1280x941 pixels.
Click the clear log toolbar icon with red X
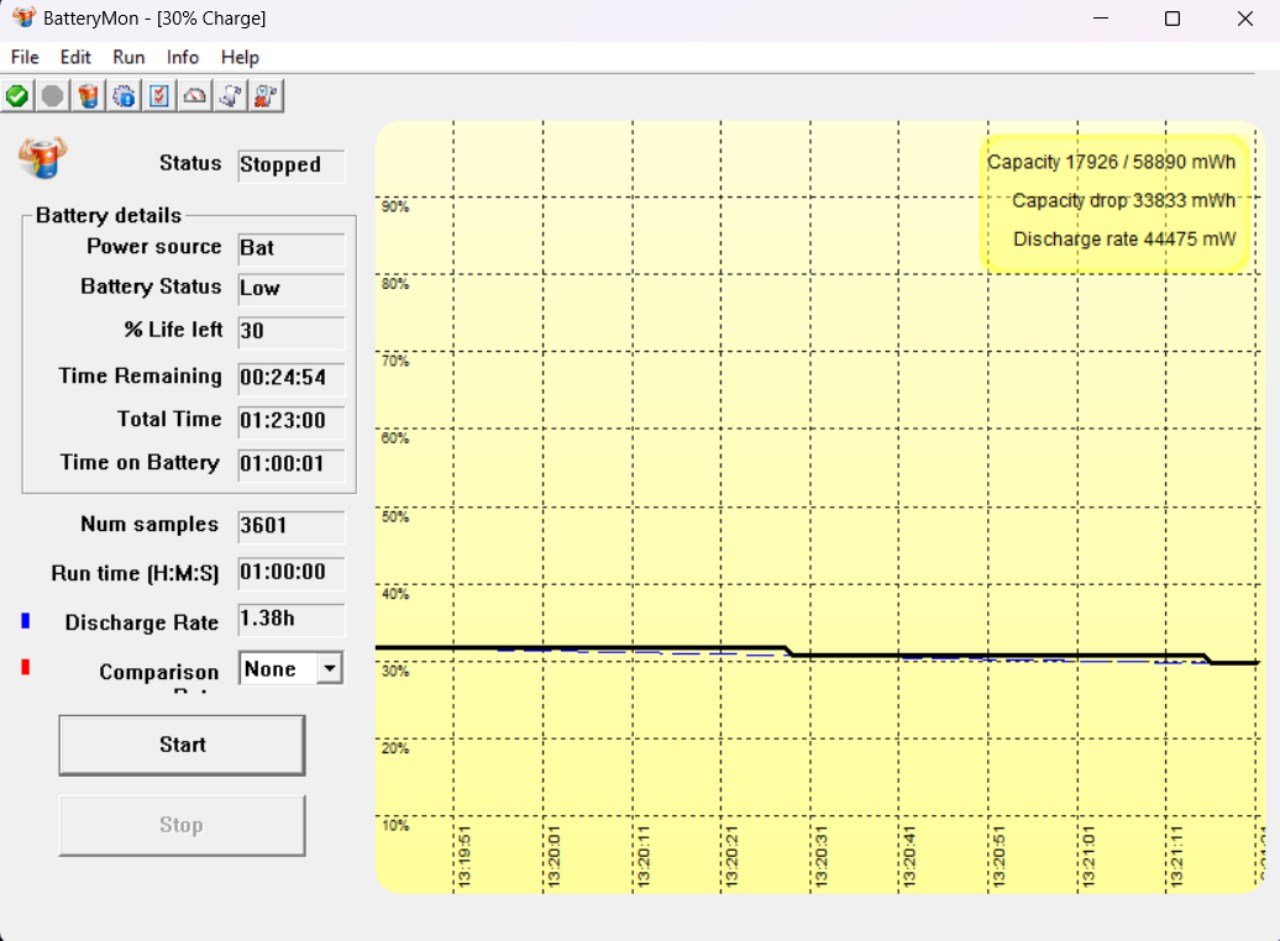pos(266,96)
